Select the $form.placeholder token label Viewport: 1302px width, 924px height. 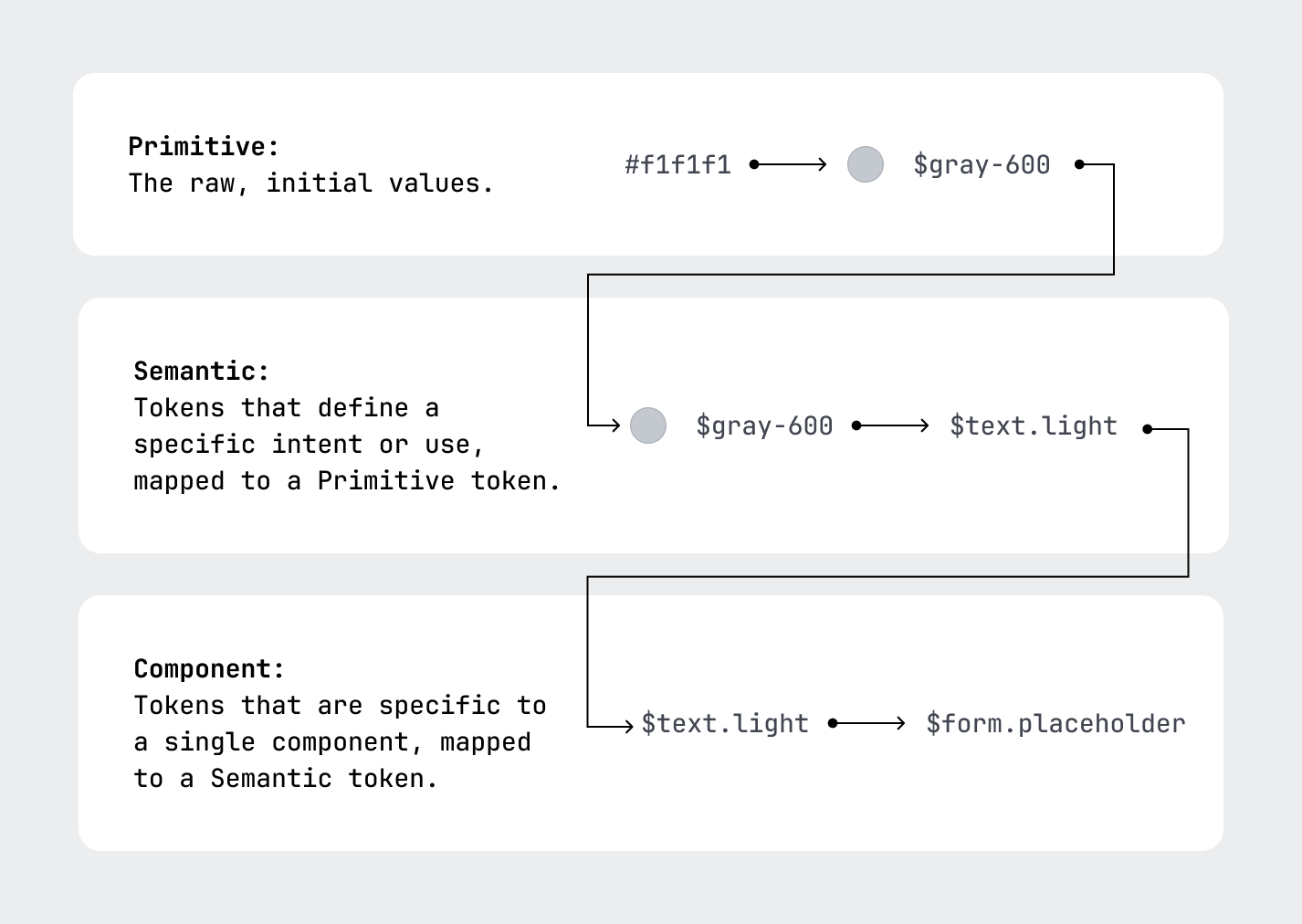pos(1055,724)
